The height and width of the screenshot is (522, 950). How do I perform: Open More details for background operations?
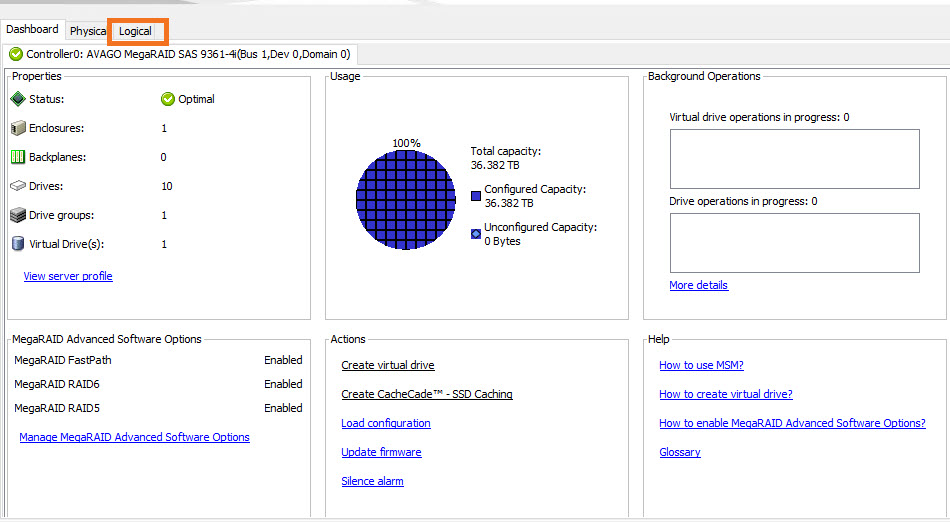click(x=699, y=285)
